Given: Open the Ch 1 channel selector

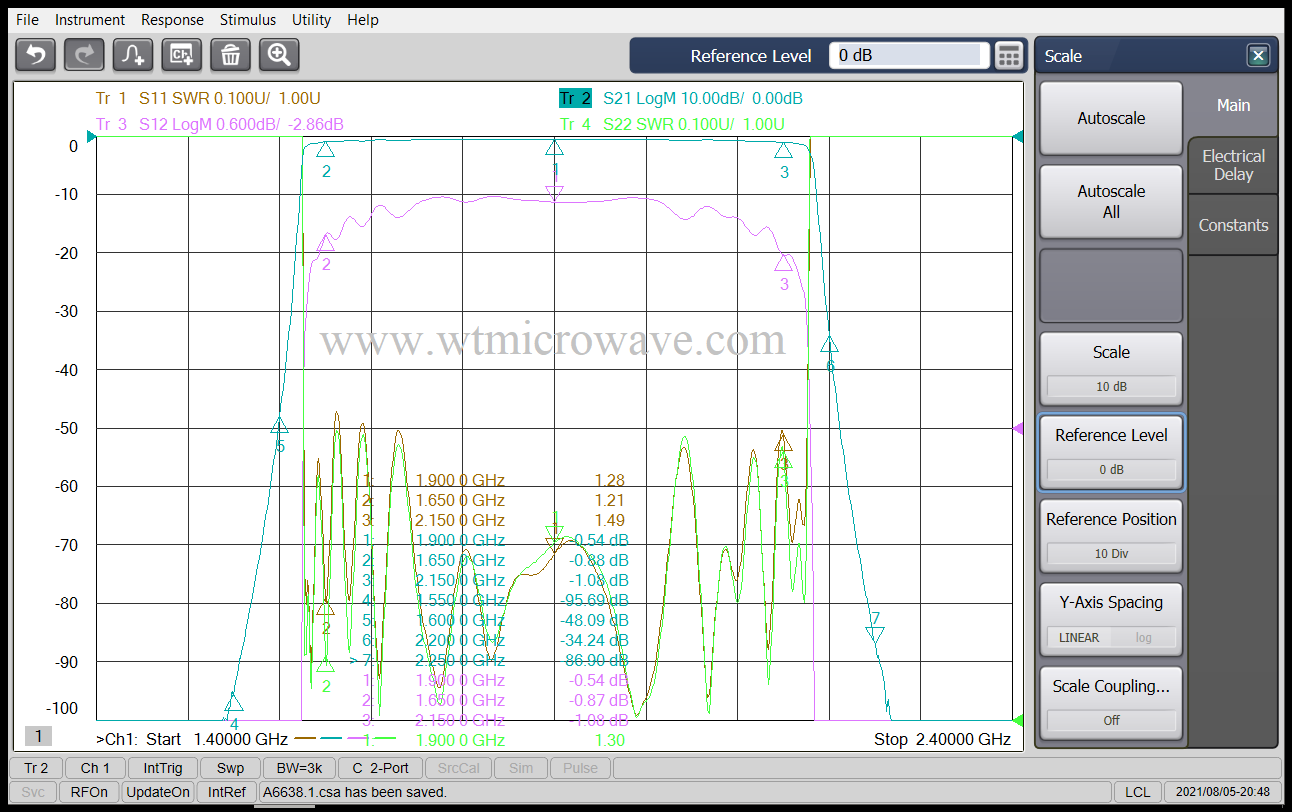Looking at the screenshot, I should coord(94,768).
